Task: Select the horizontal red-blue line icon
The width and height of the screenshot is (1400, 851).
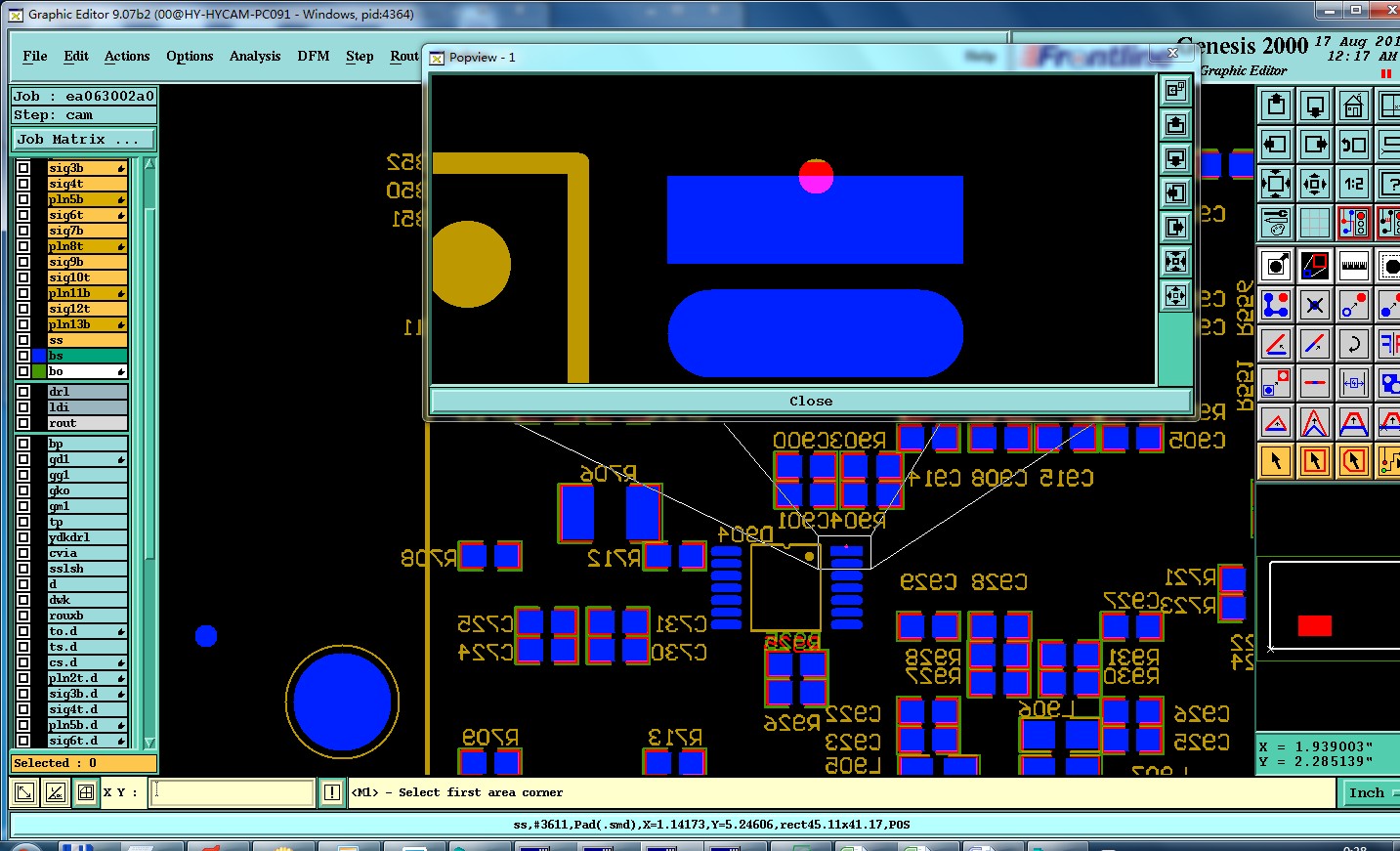Action: (1315, 383)
